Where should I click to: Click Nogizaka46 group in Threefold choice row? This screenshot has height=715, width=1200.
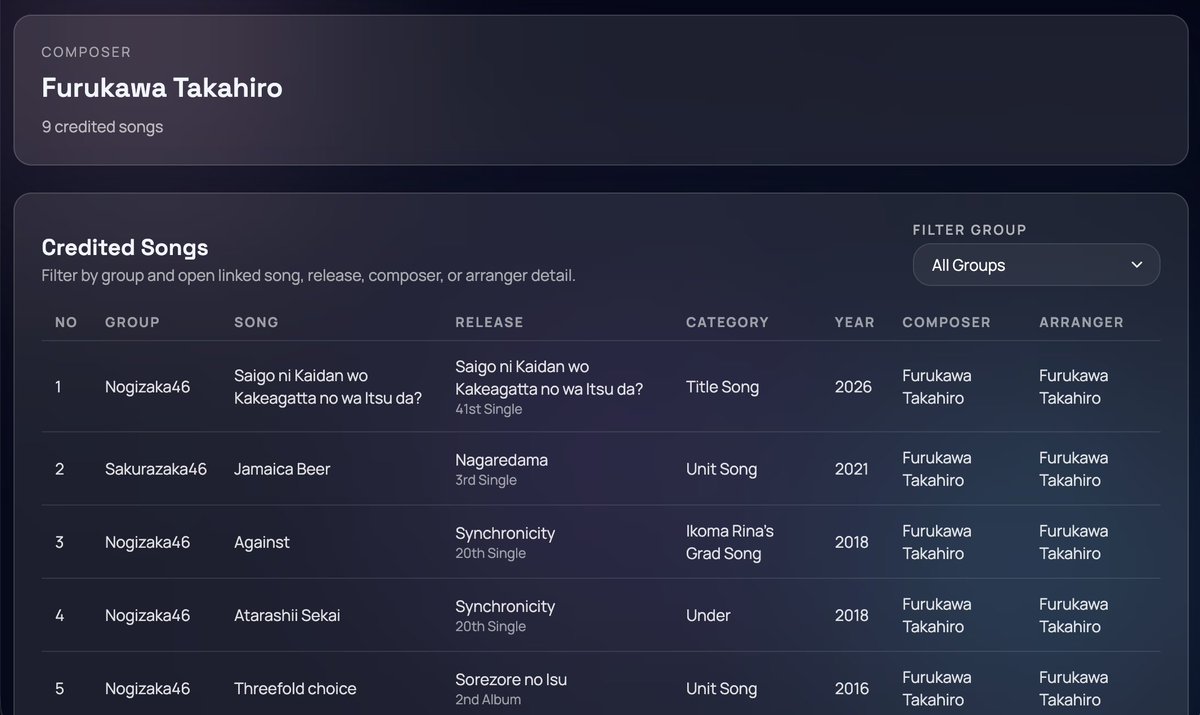pyautogui.click(x=147, y=688)
